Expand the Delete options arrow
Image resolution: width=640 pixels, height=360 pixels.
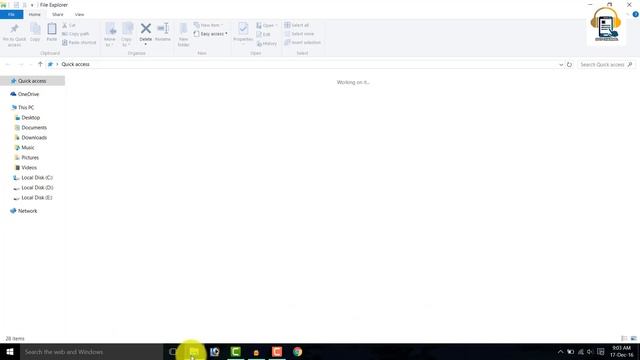(146, 44)
